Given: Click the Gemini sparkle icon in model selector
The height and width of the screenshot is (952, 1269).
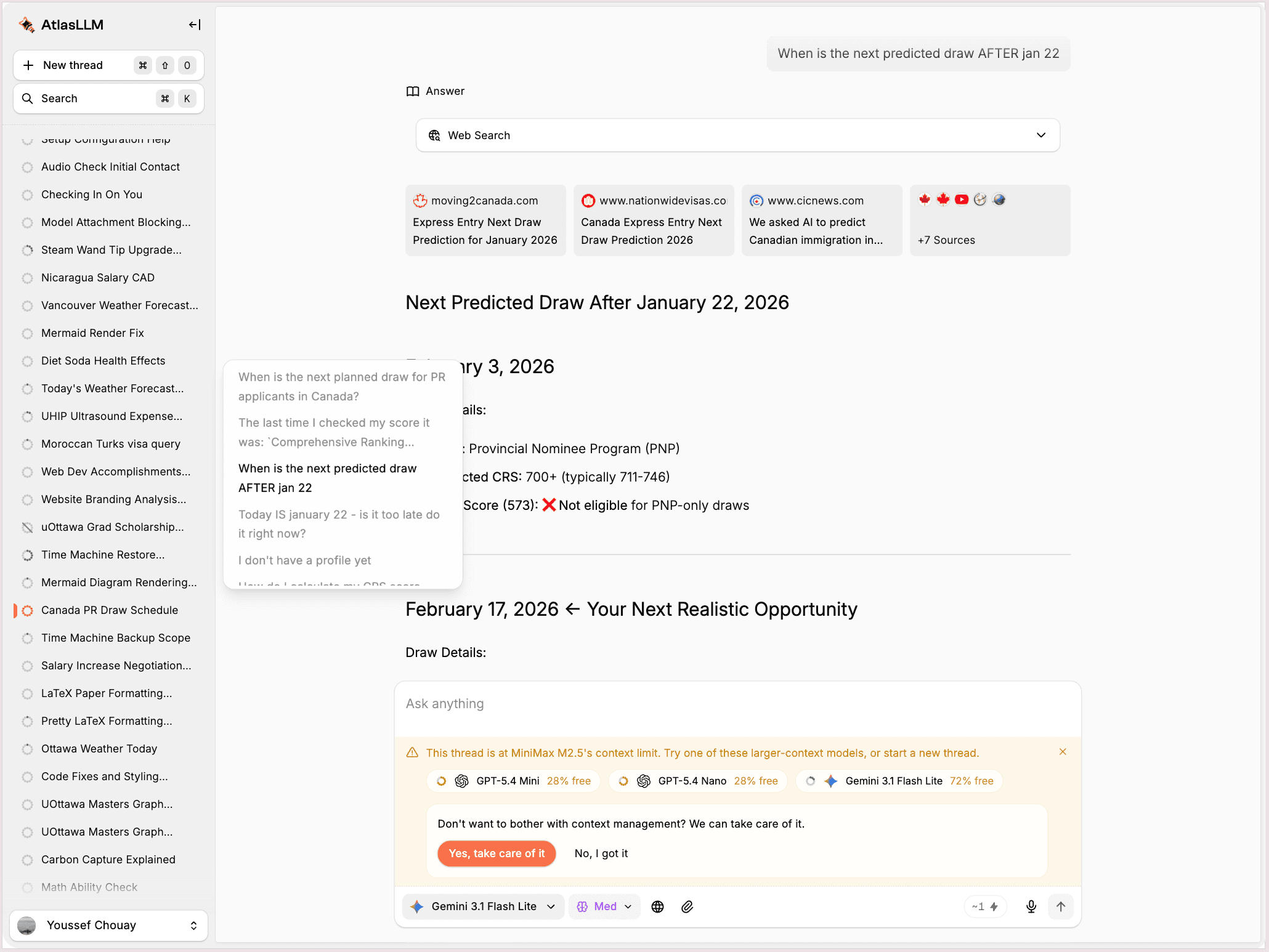Looking at the screenshot, I should [x=417, y=906].
